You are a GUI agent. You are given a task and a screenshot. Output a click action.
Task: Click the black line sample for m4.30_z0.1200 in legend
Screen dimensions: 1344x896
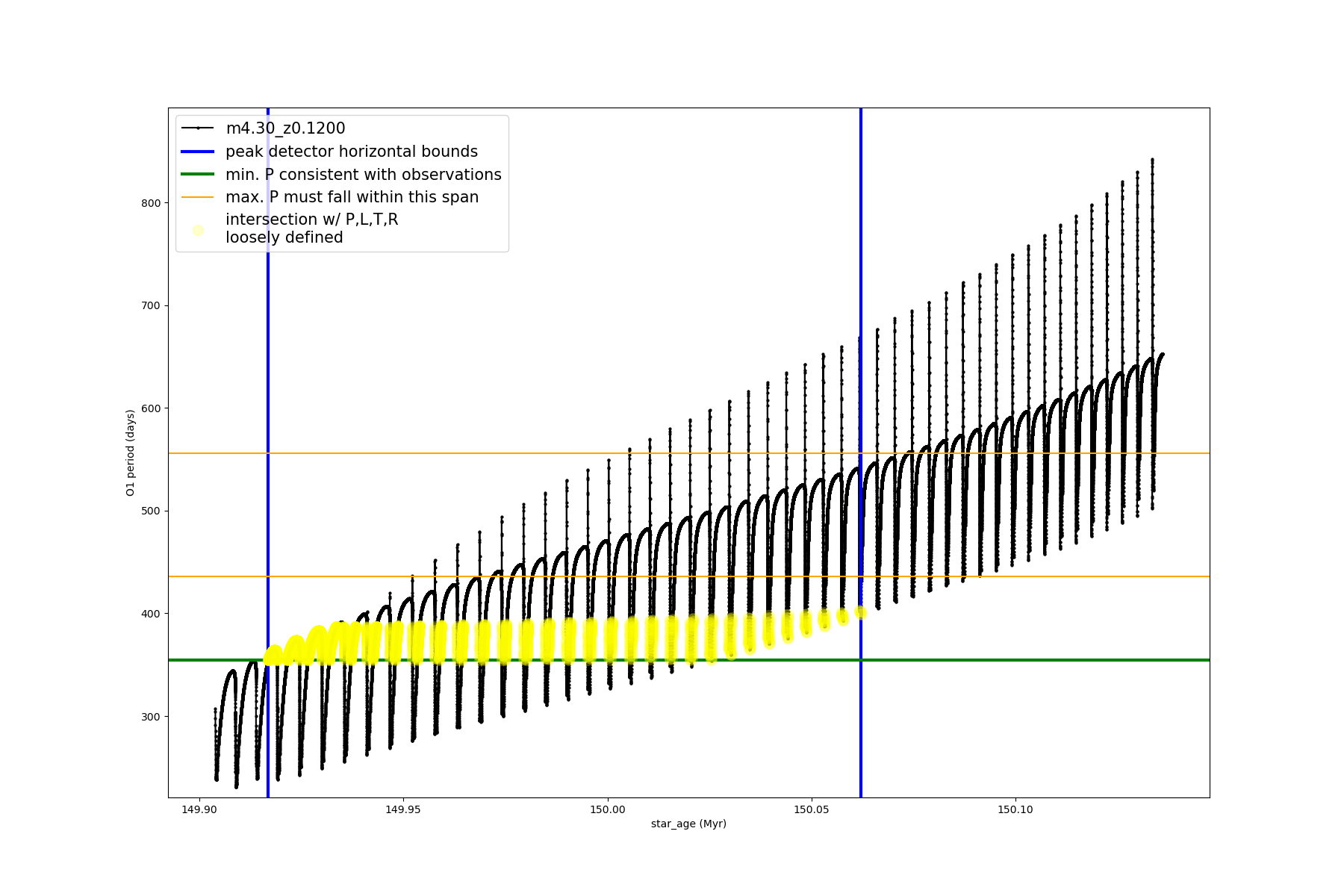pyautogui.click(x=198, y=128)
